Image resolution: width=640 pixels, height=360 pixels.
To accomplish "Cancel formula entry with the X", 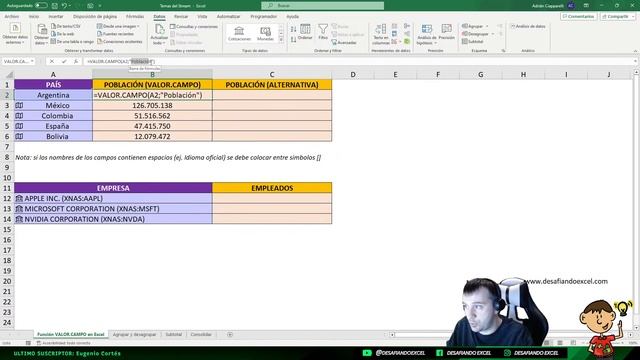I will 51,61.
